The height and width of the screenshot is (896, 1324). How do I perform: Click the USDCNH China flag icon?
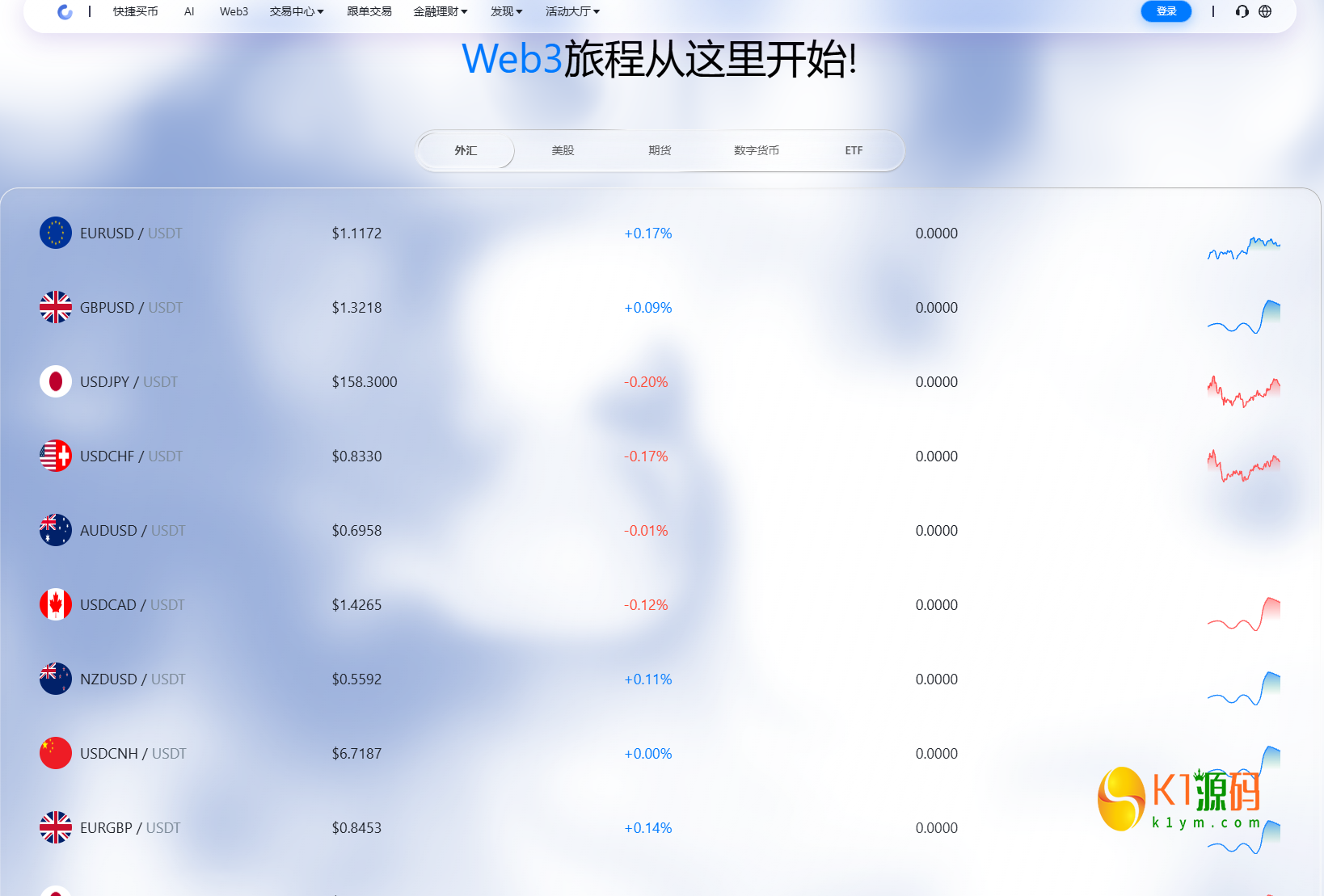tap(56, 753)
